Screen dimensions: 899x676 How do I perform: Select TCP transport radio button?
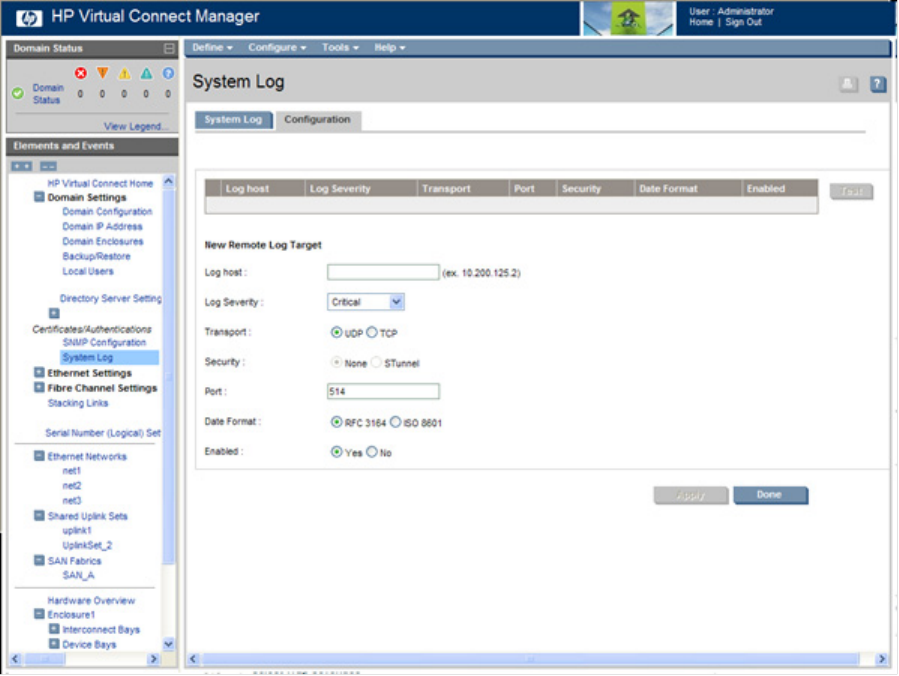point(372,333)
